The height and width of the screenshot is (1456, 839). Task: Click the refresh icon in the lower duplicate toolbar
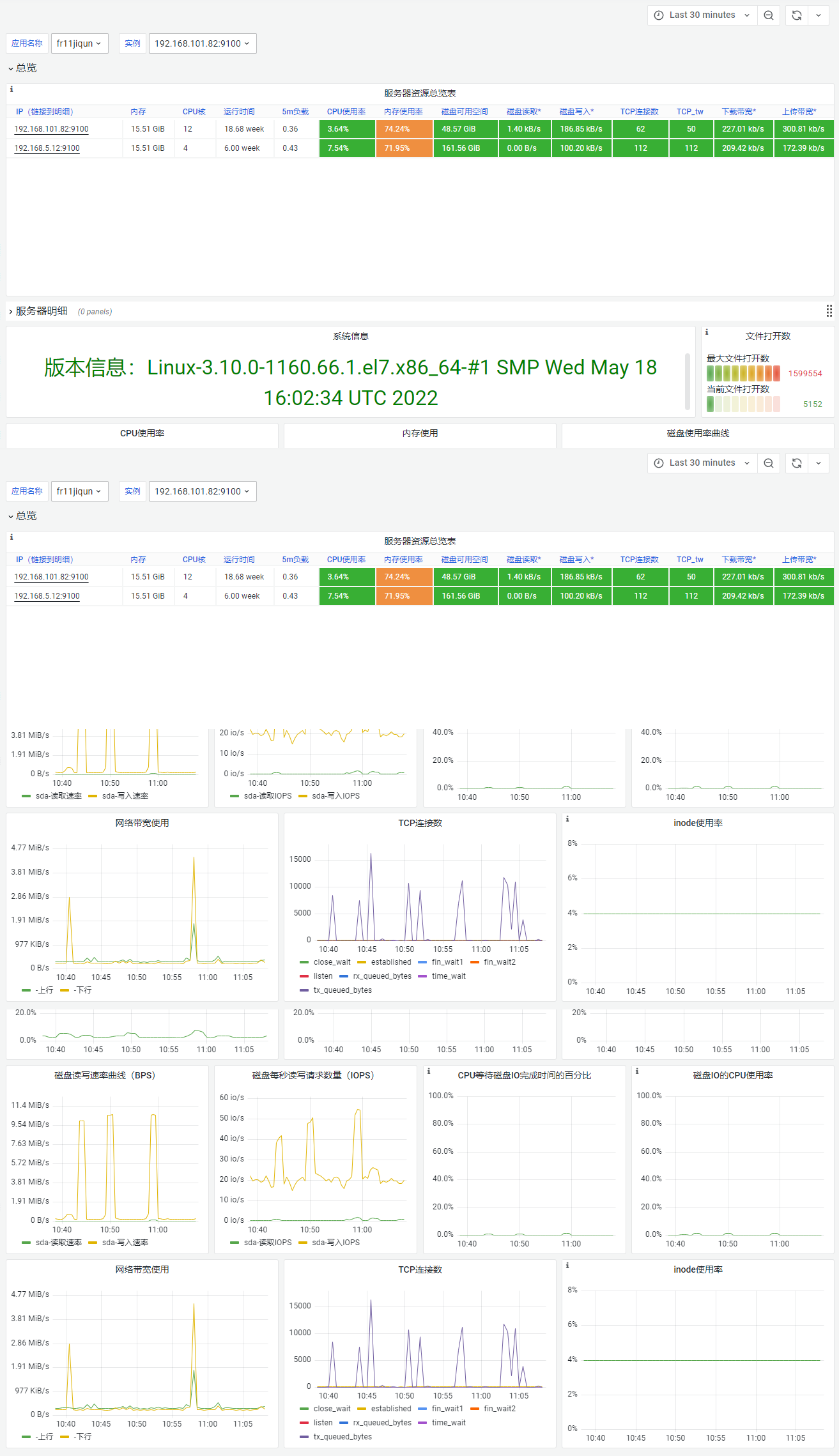(797, 463)
